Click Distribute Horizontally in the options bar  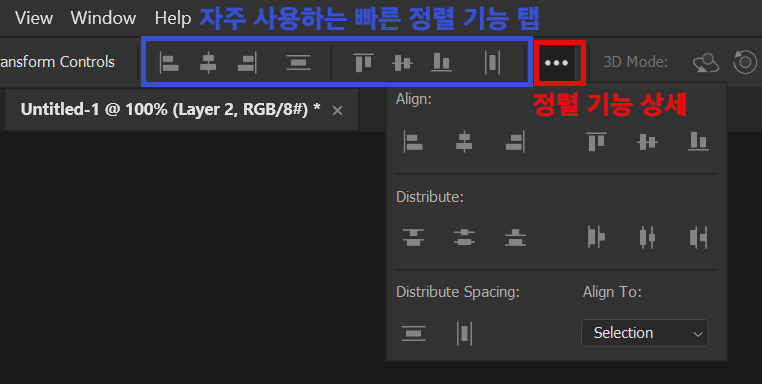coord(492,63)
